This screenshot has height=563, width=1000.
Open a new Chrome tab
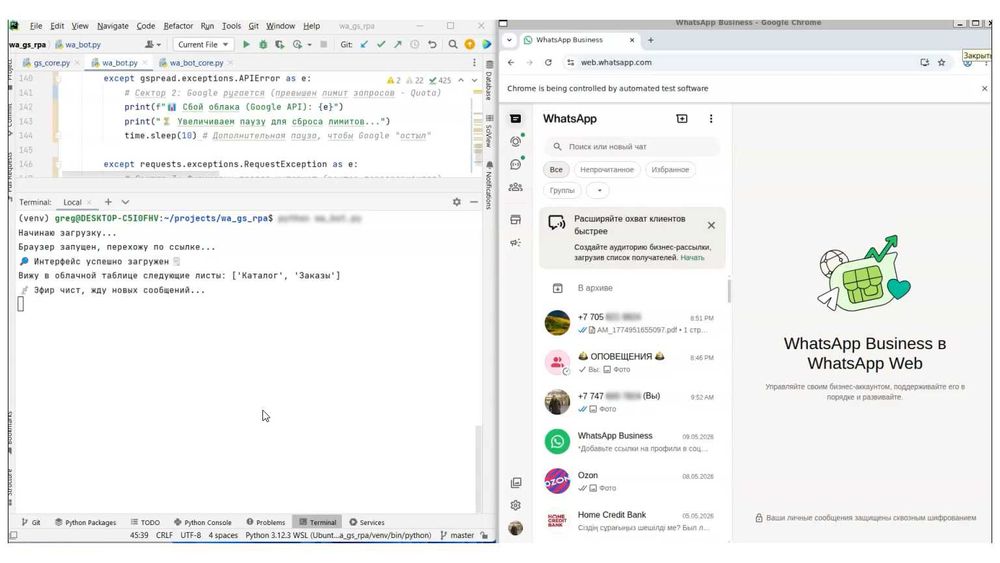tap(651, 40)
